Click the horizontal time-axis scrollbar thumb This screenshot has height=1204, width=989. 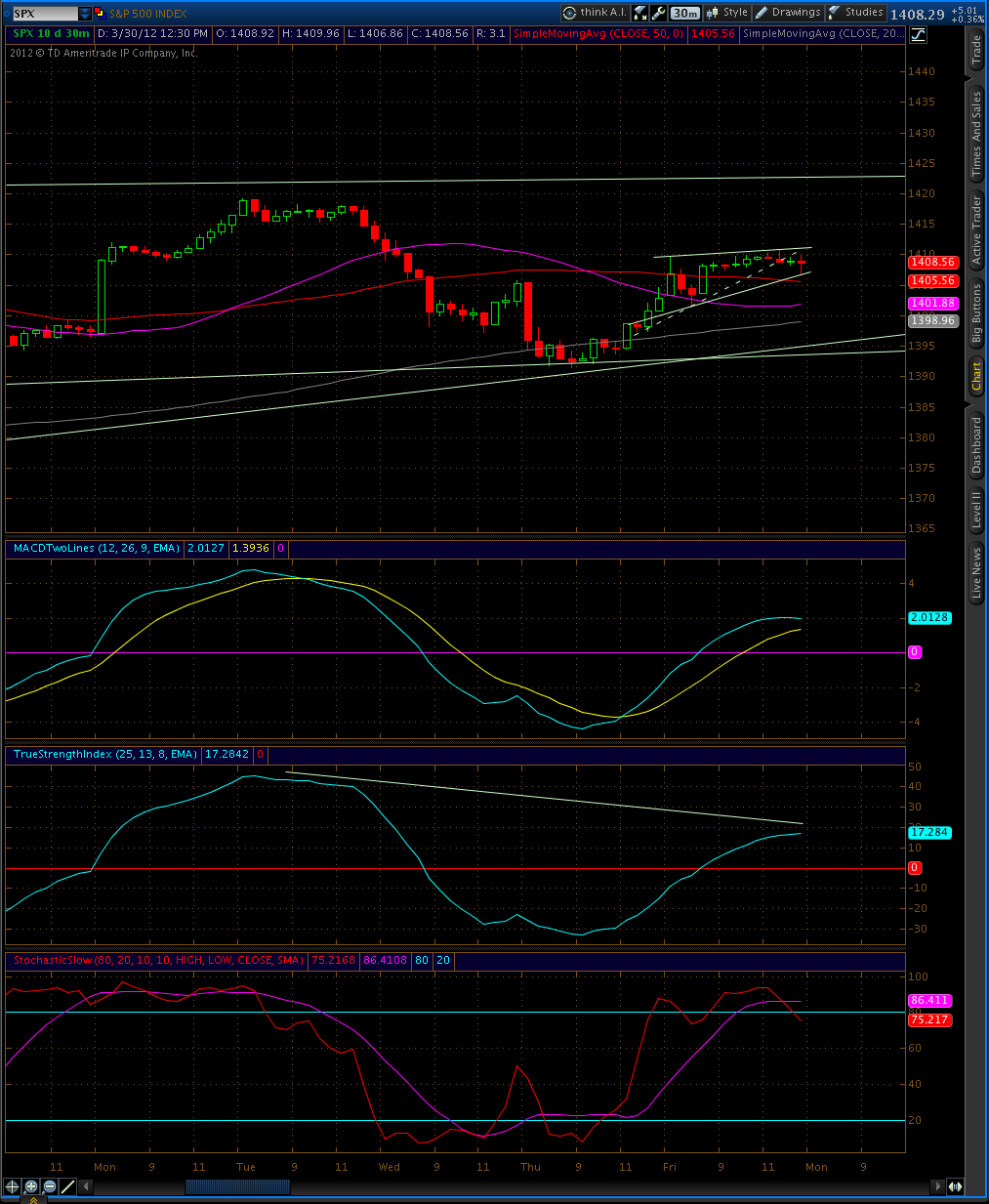point(237,1186)
